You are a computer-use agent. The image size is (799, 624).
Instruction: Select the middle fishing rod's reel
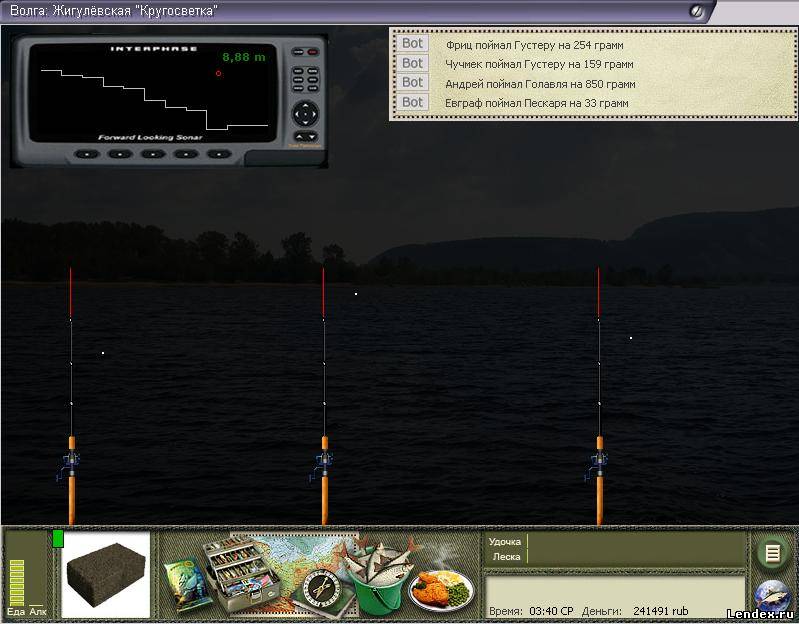pyautogui.click(x=322, y=465)
